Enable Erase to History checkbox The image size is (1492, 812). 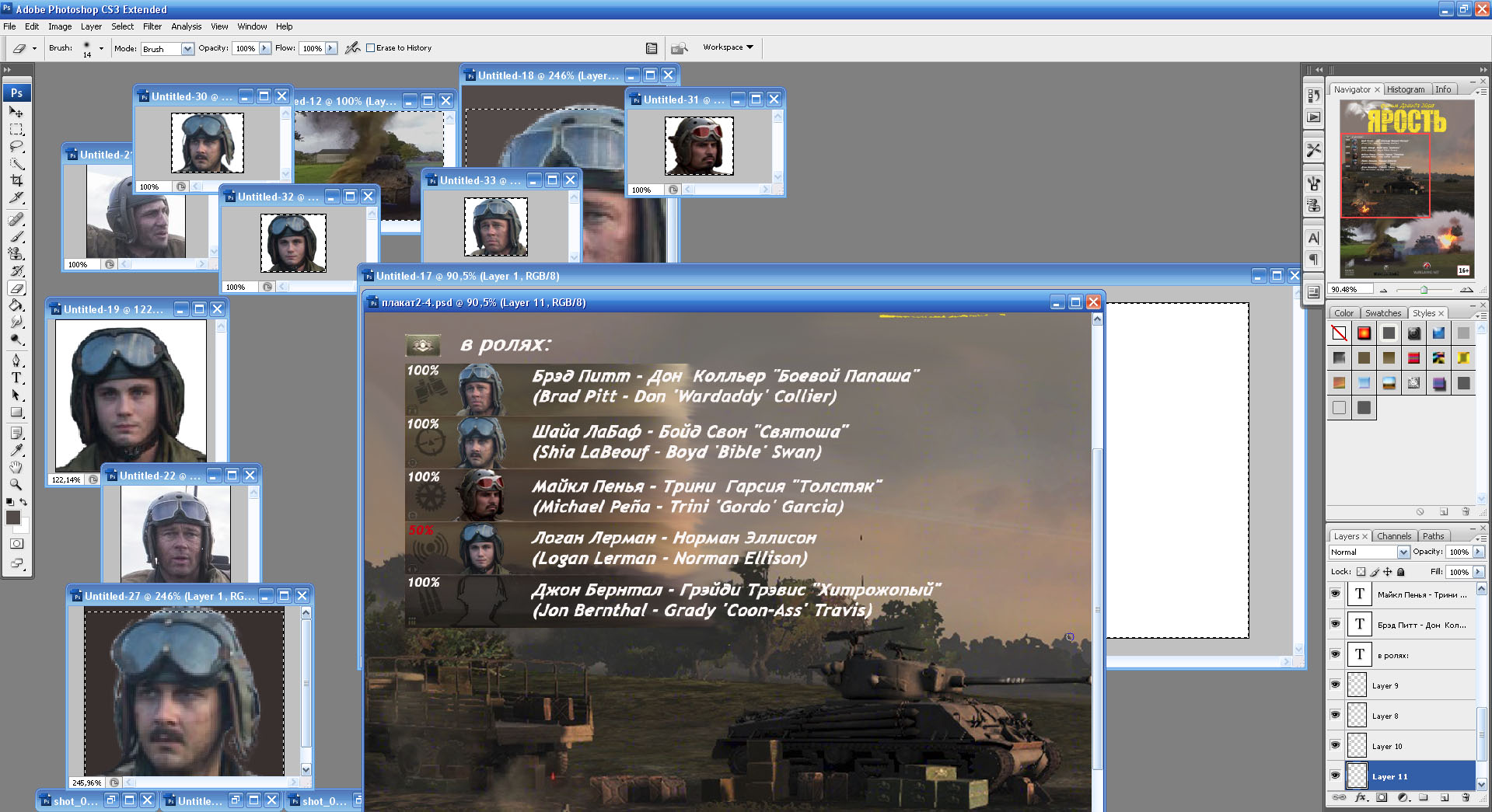click(370, 48)
